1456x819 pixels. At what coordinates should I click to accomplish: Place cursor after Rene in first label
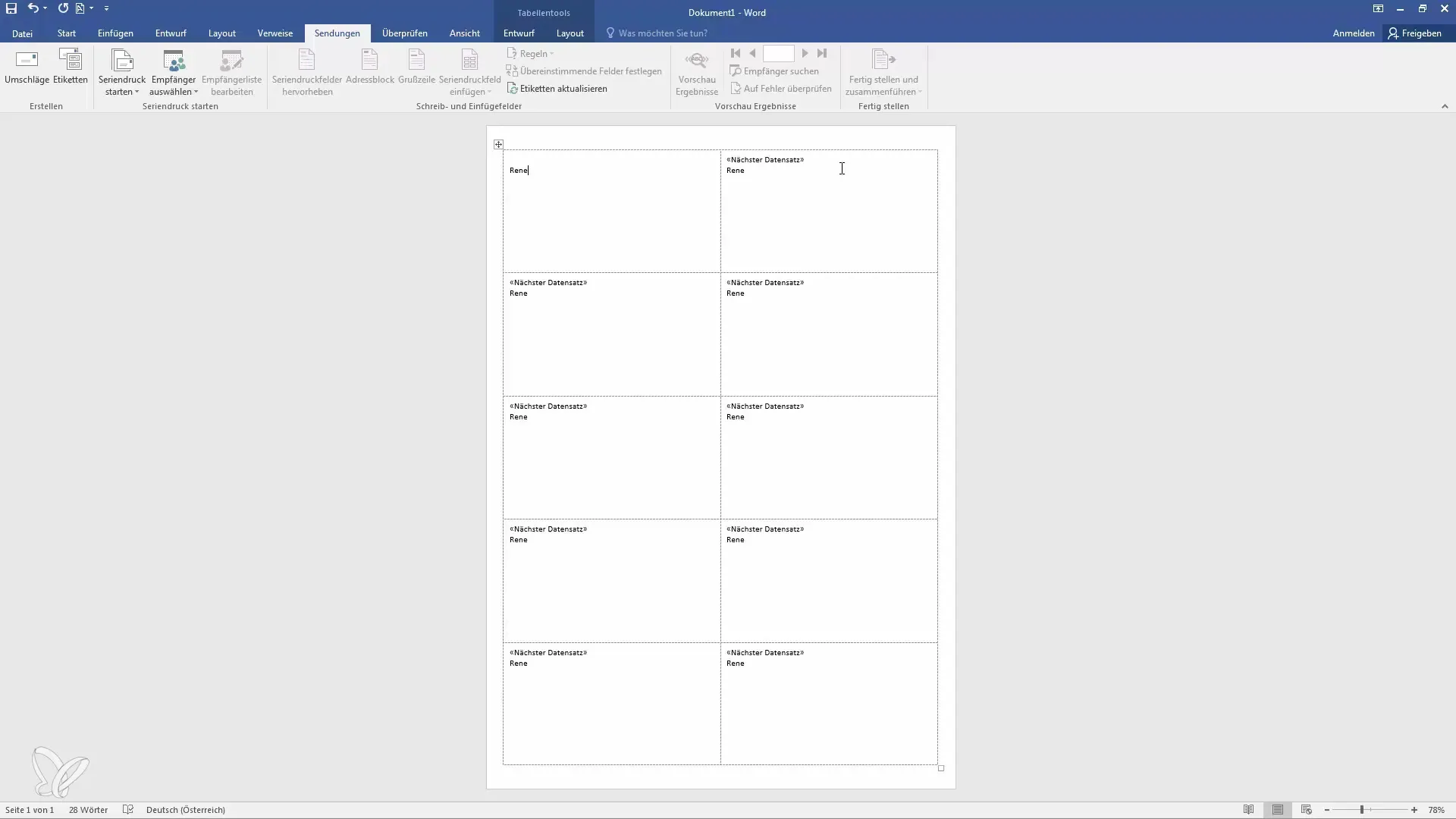(529, 171)
